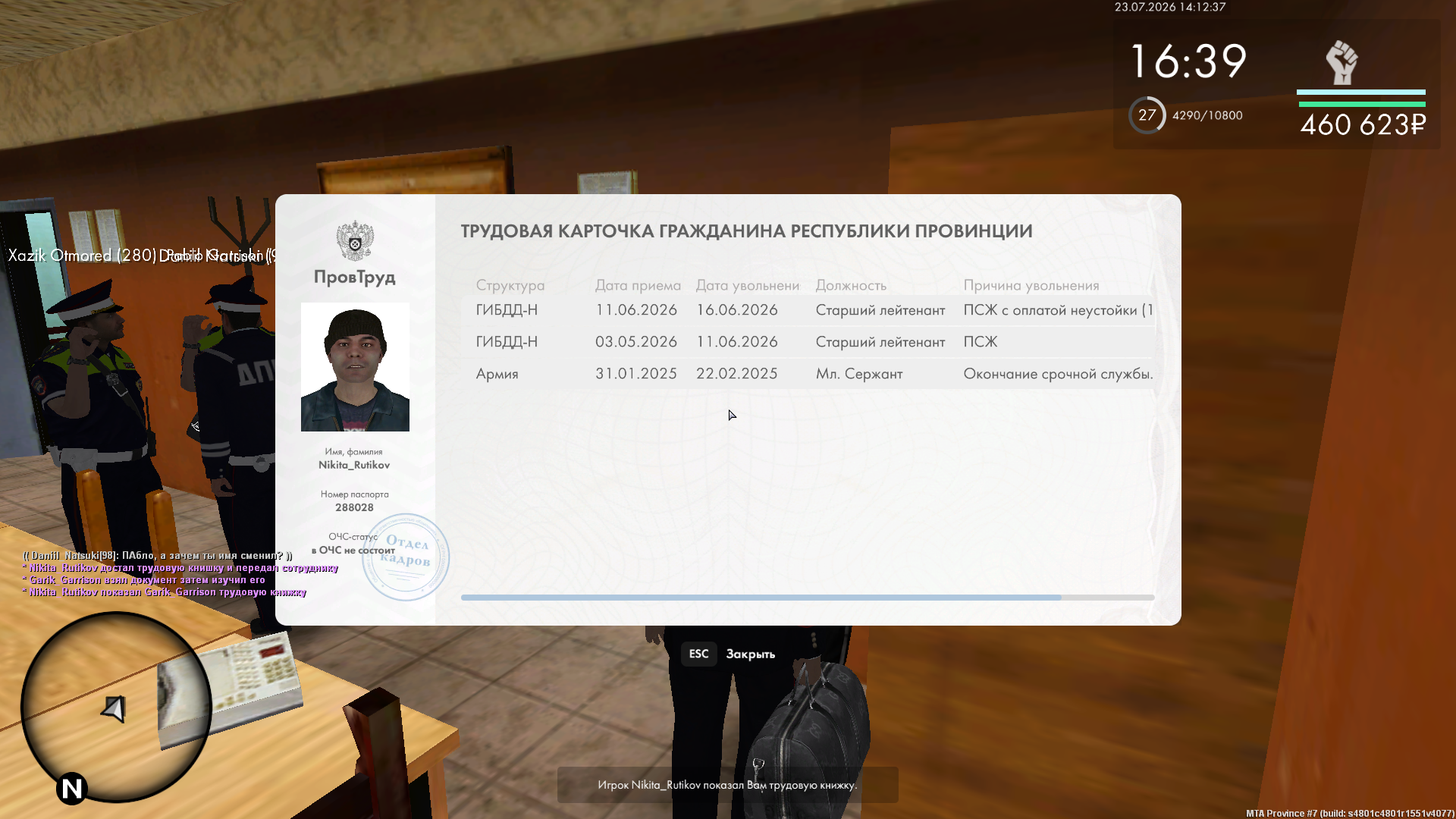The width and height of the screenshot is (1456, 819).
Task: Click the hire date 03.05.2026
Action: point(636,342)
